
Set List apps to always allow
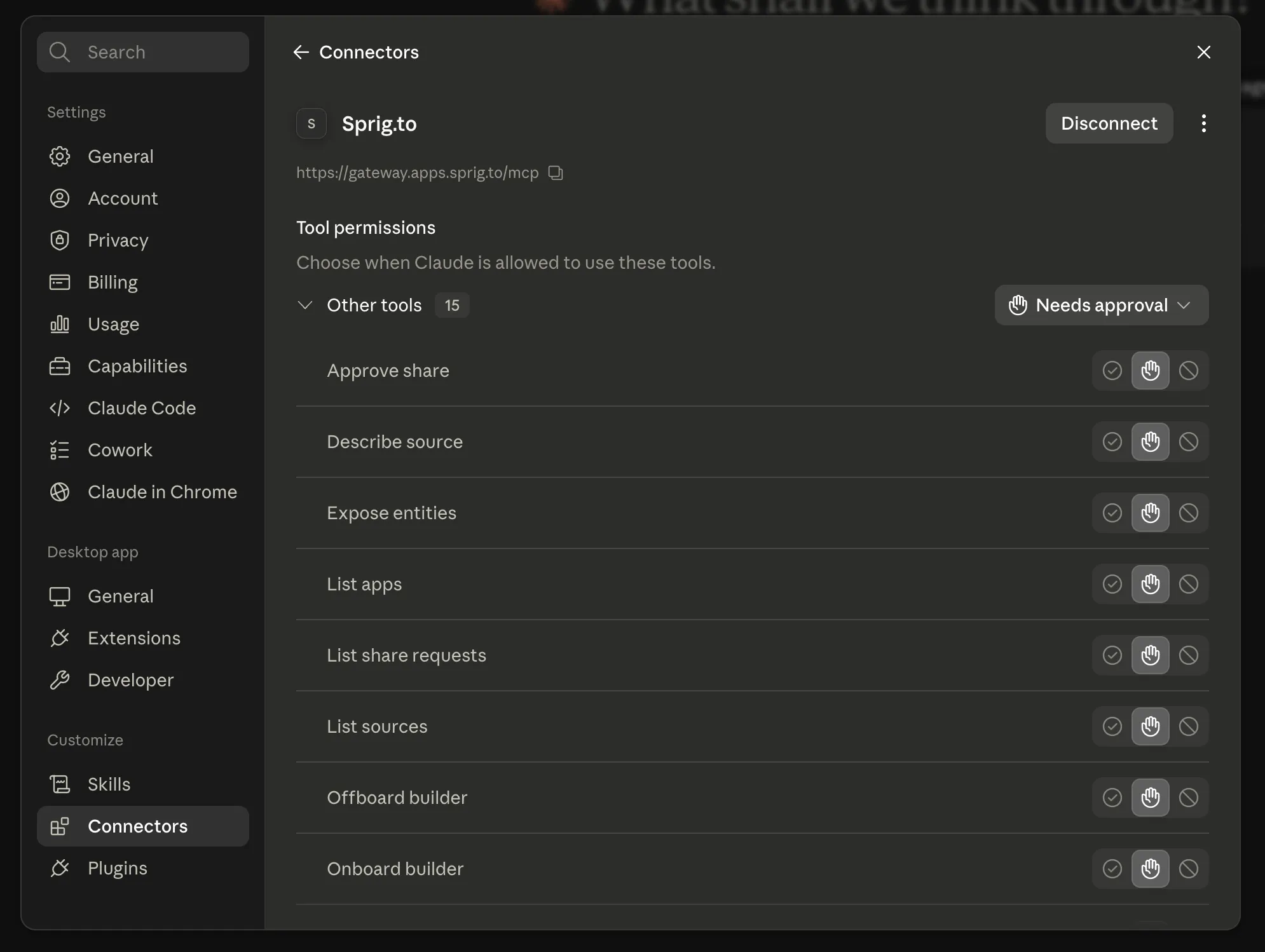pyautogui.click(x=1112, y=584)
